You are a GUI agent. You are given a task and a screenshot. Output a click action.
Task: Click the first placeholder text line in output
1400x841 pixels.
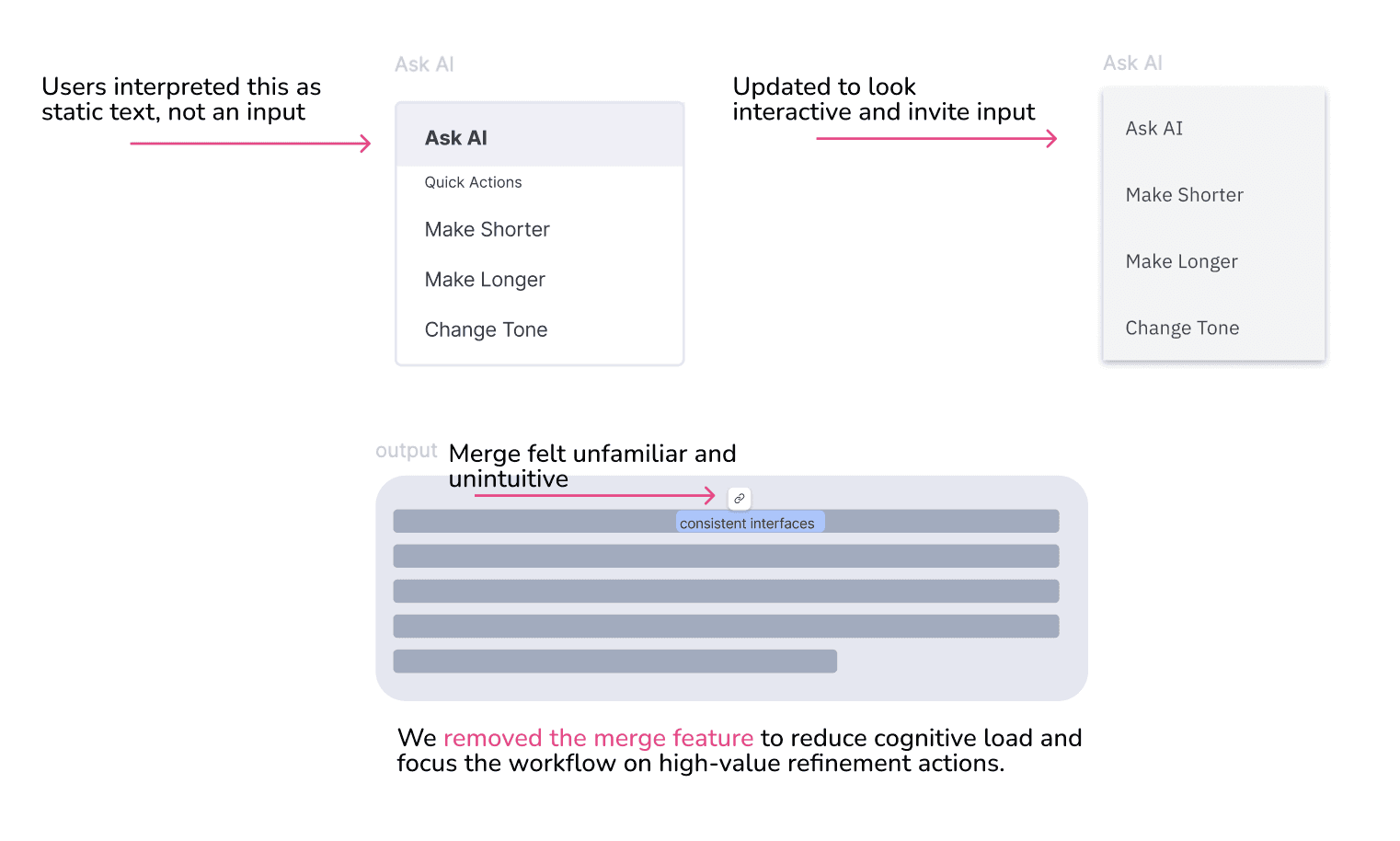click(x=726, y=522)
